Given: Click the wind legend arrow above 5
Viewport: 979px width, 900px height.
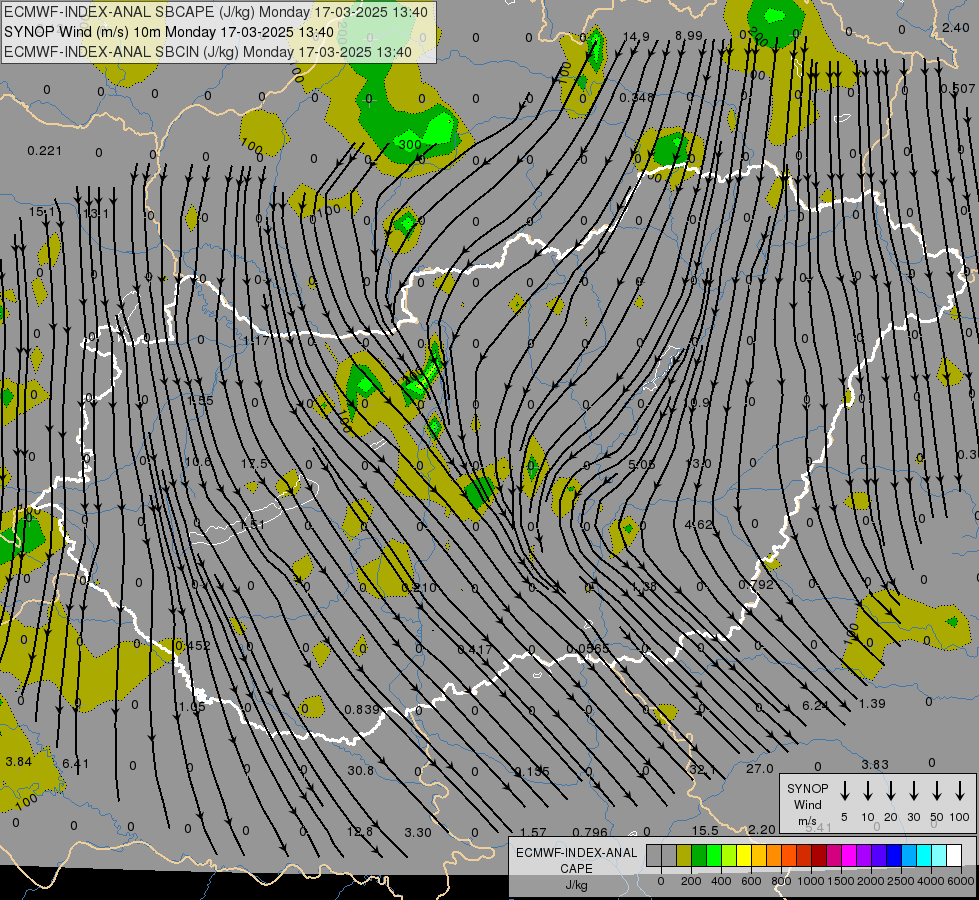Looking at the screenshot, I should (x=845, y=791).
